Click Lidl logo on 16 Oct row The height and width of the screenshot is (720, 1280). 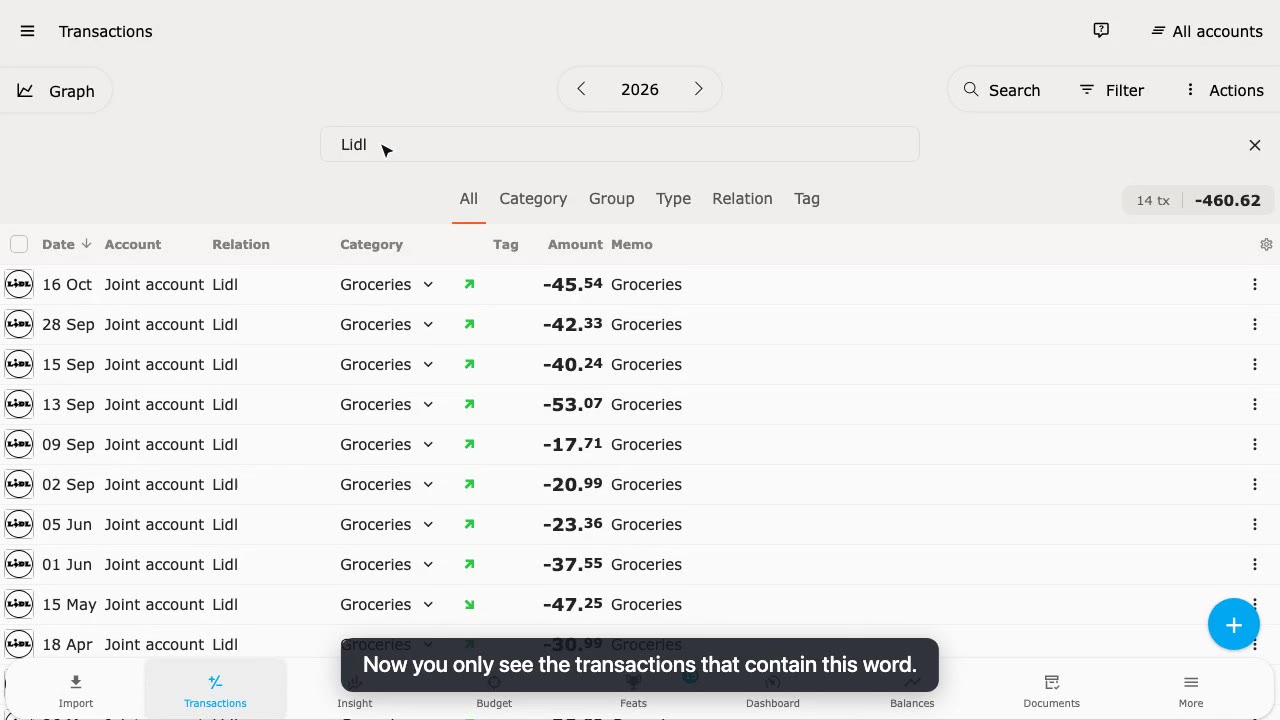click(19, 284)
